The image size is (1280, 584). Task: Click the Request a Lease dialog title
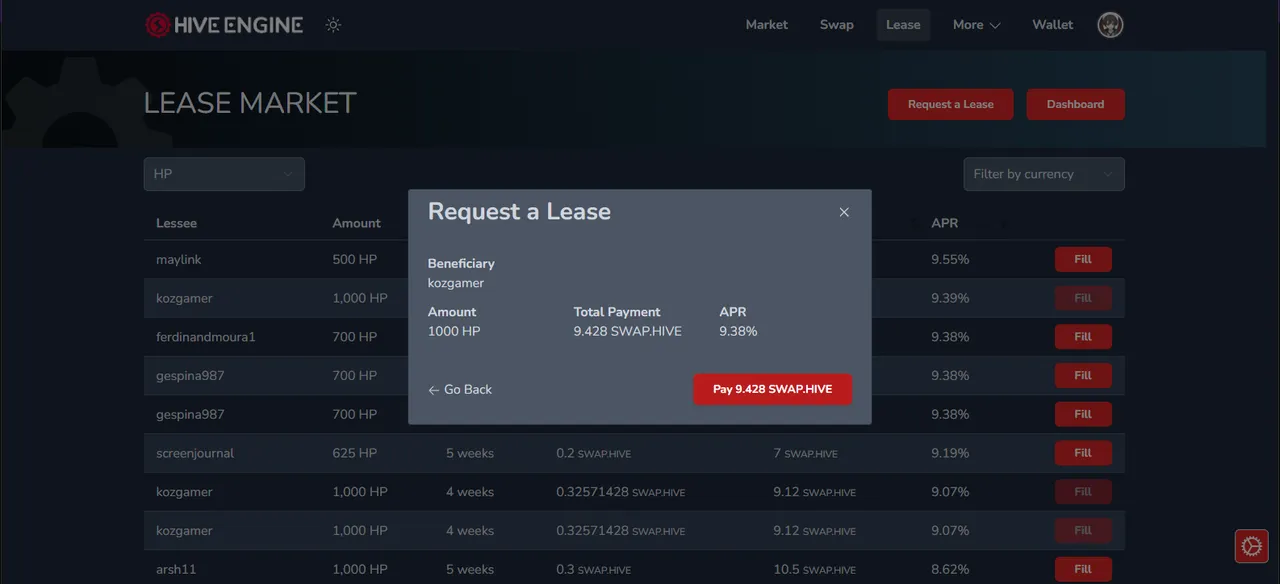pos(519,212)
